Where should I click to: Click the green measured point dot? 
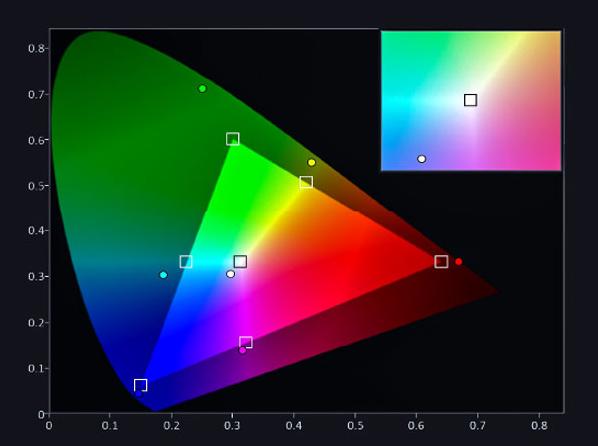pyautogui.click(x=203, y=89)
